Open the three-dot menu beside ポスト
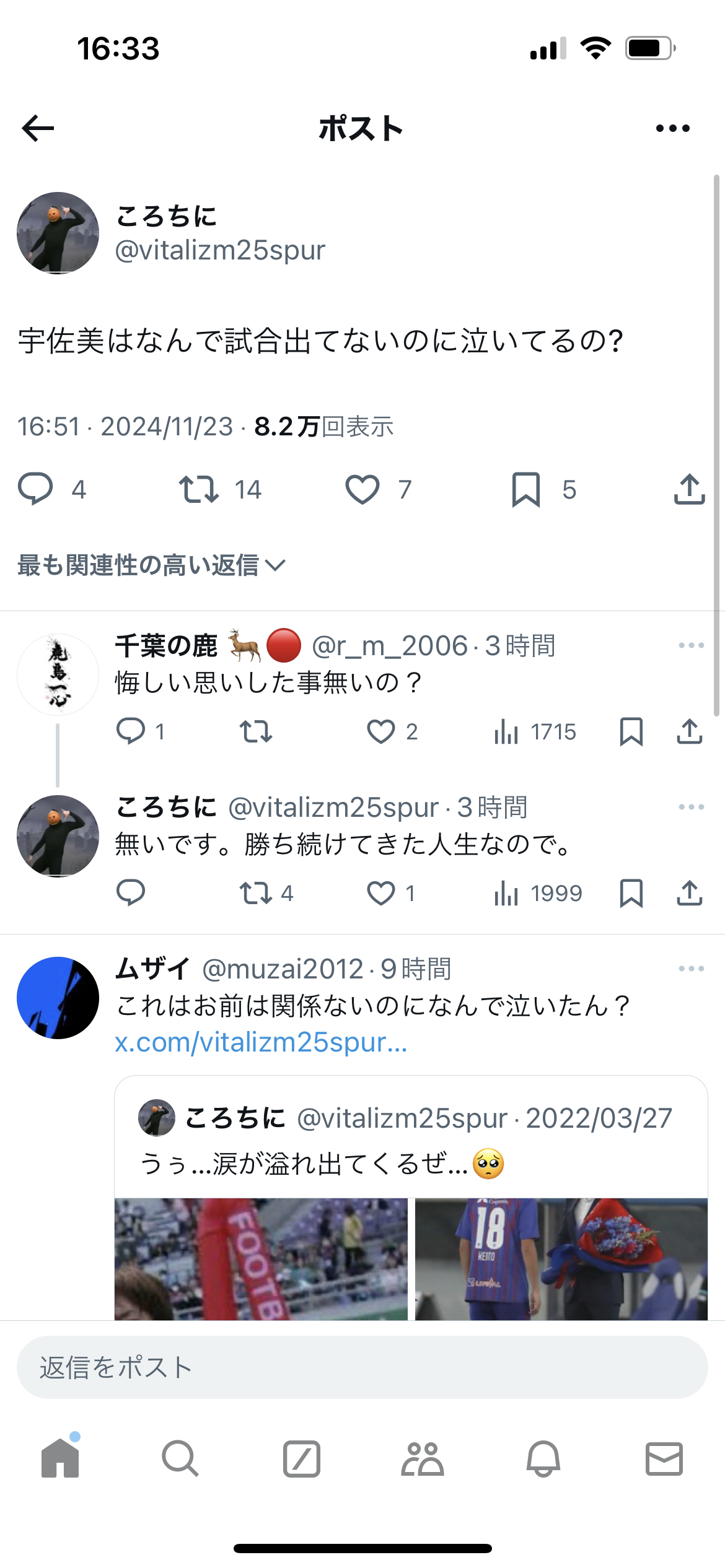The height and width of the screenshot is (1568, 725). point(672,128)
